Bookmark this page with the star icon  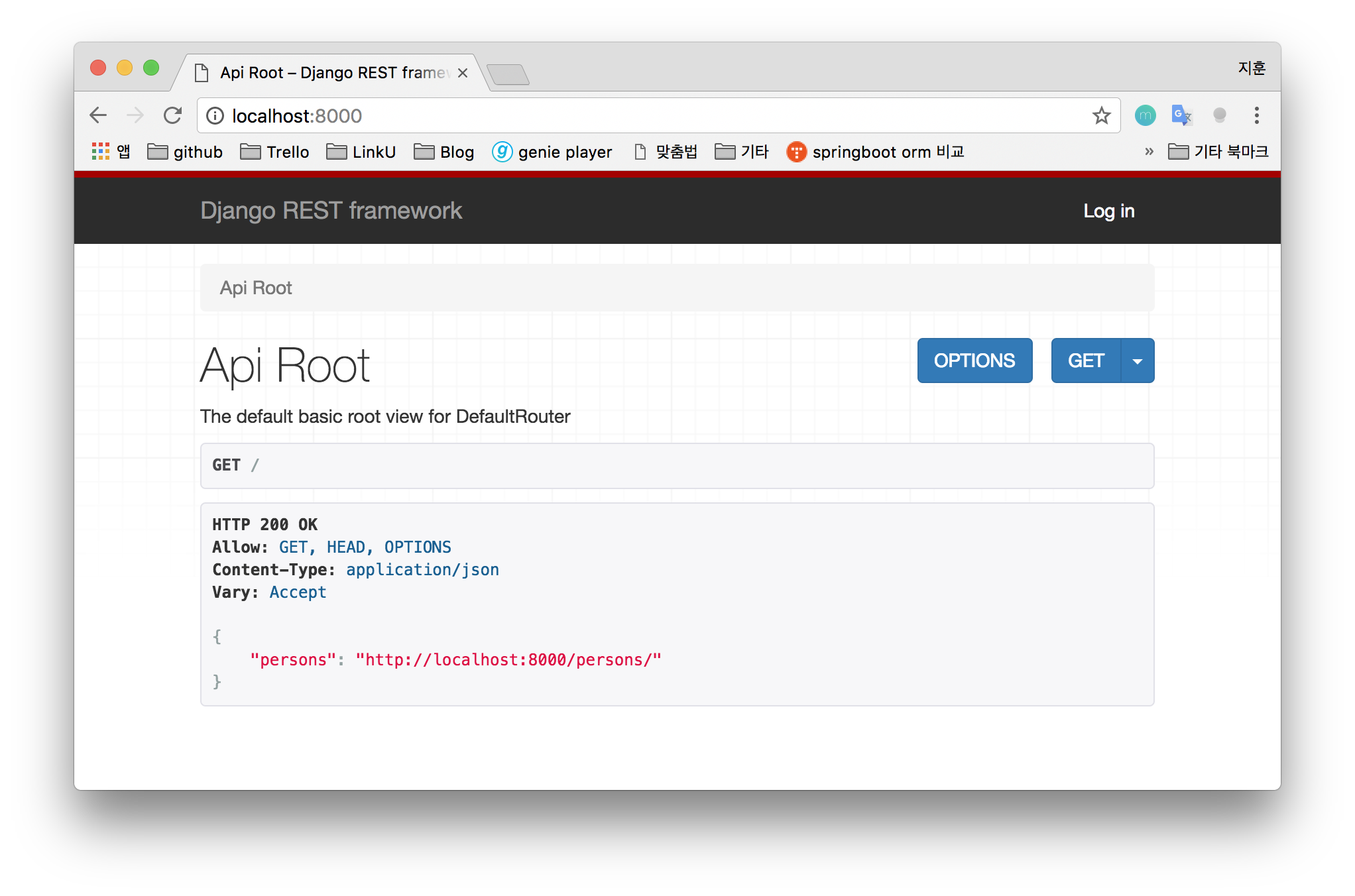click(1101, 116)
